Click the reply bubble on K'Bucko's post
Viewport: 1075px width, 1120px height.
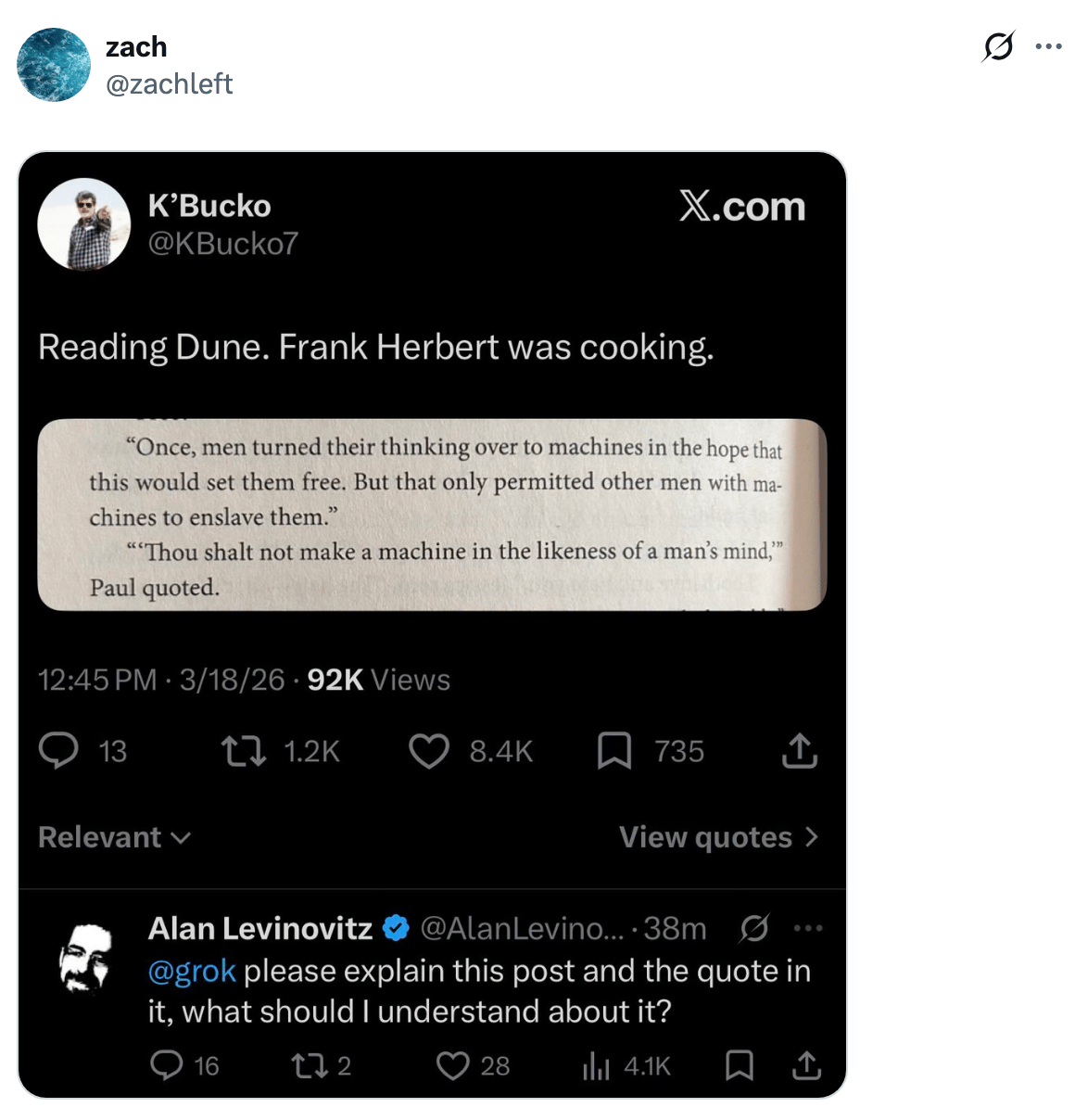(x=58, y=751)
